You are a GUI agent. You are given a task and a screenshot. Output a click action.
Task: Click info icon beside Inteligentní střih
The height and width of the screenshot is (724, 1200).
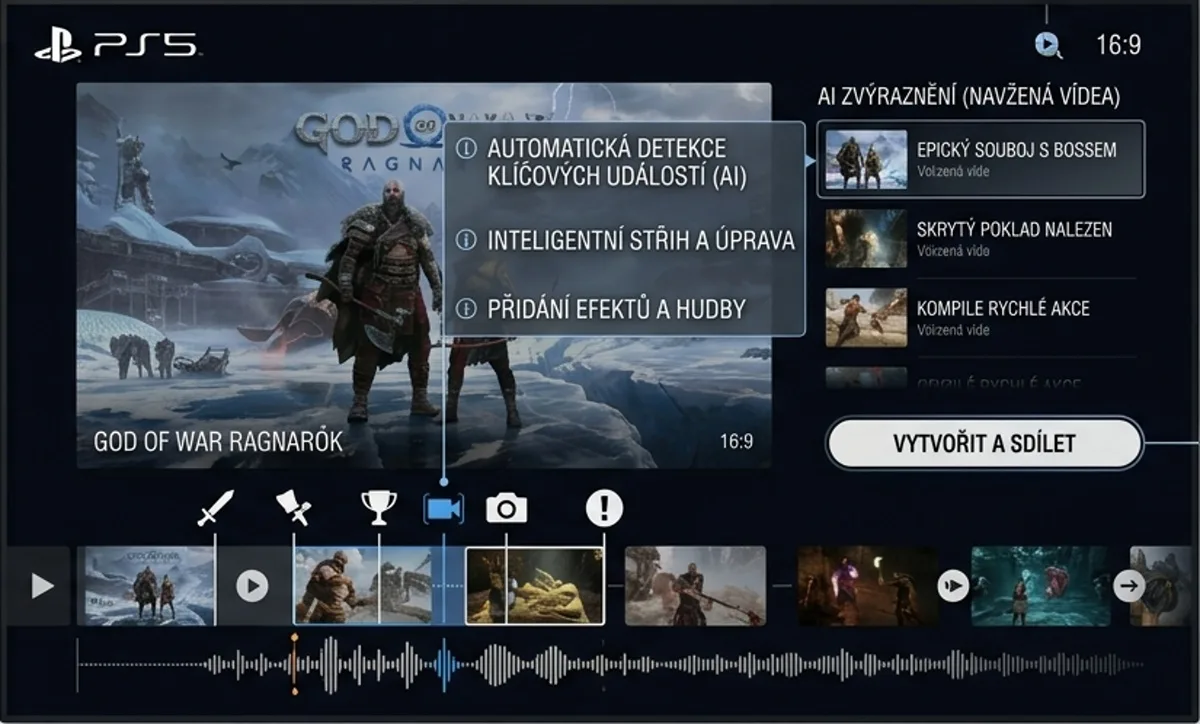[x=465, y=240]
